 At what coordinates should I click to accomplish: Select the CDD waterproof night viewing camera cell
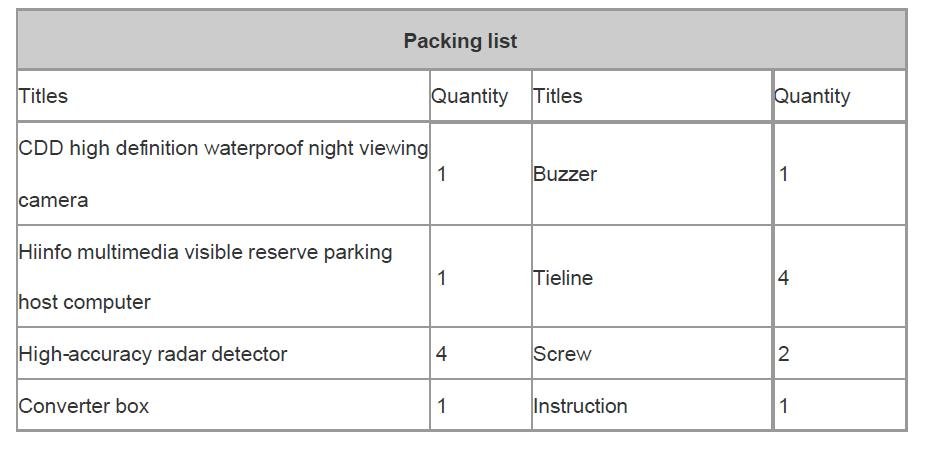223,174
